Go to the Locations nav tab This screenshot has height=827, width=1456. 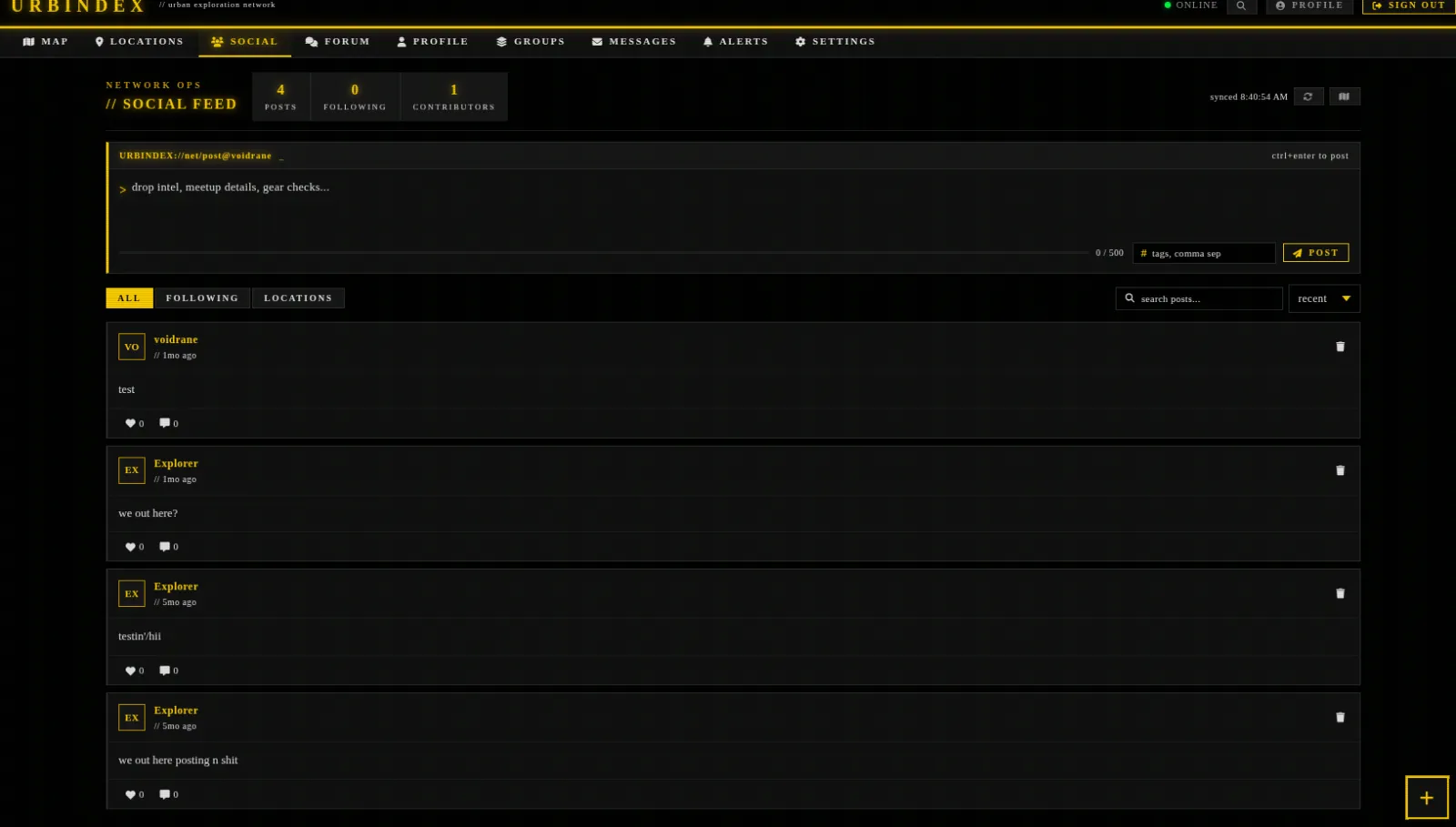tap(139, 42)
